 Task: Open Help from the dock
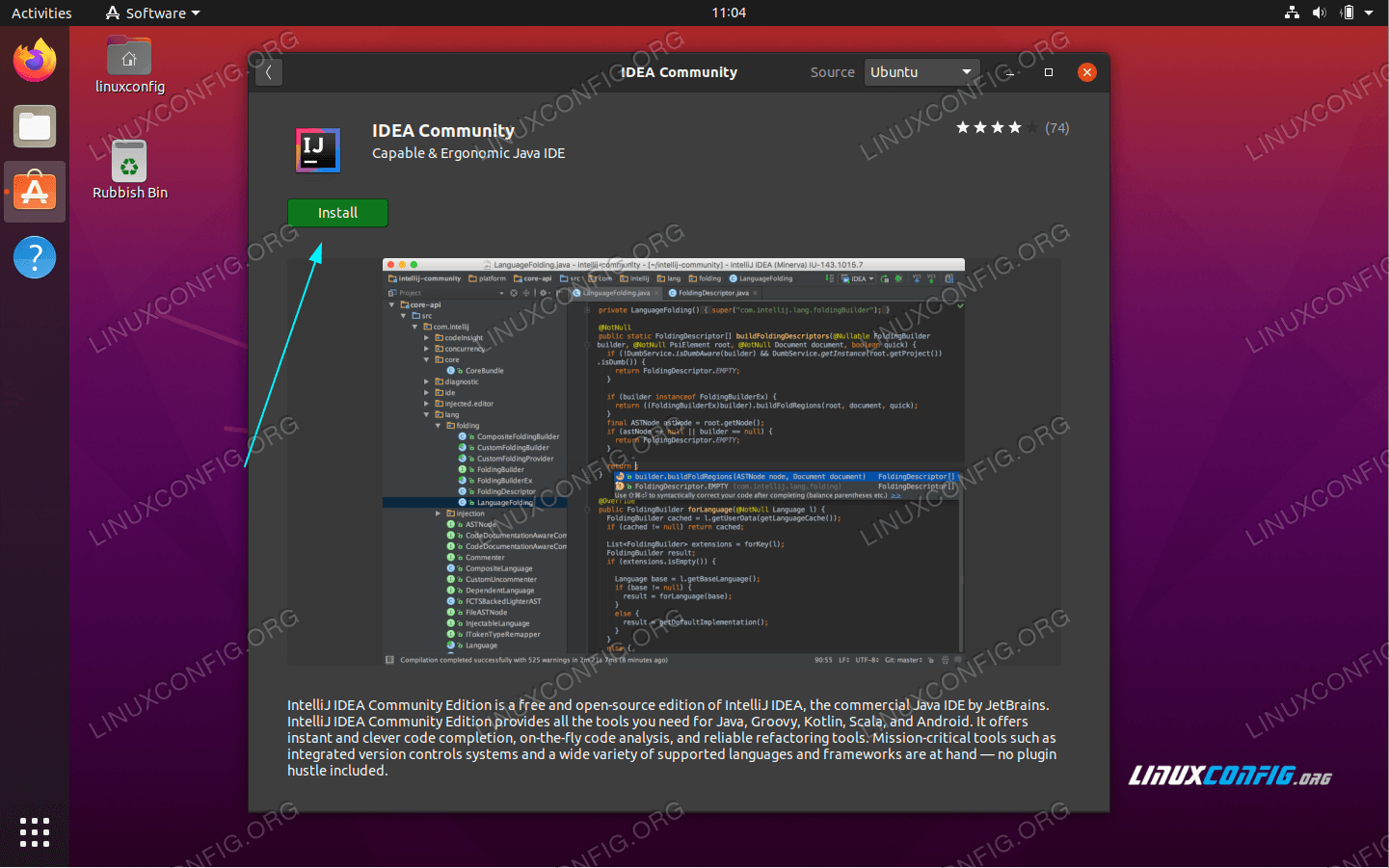coord(35,257)
